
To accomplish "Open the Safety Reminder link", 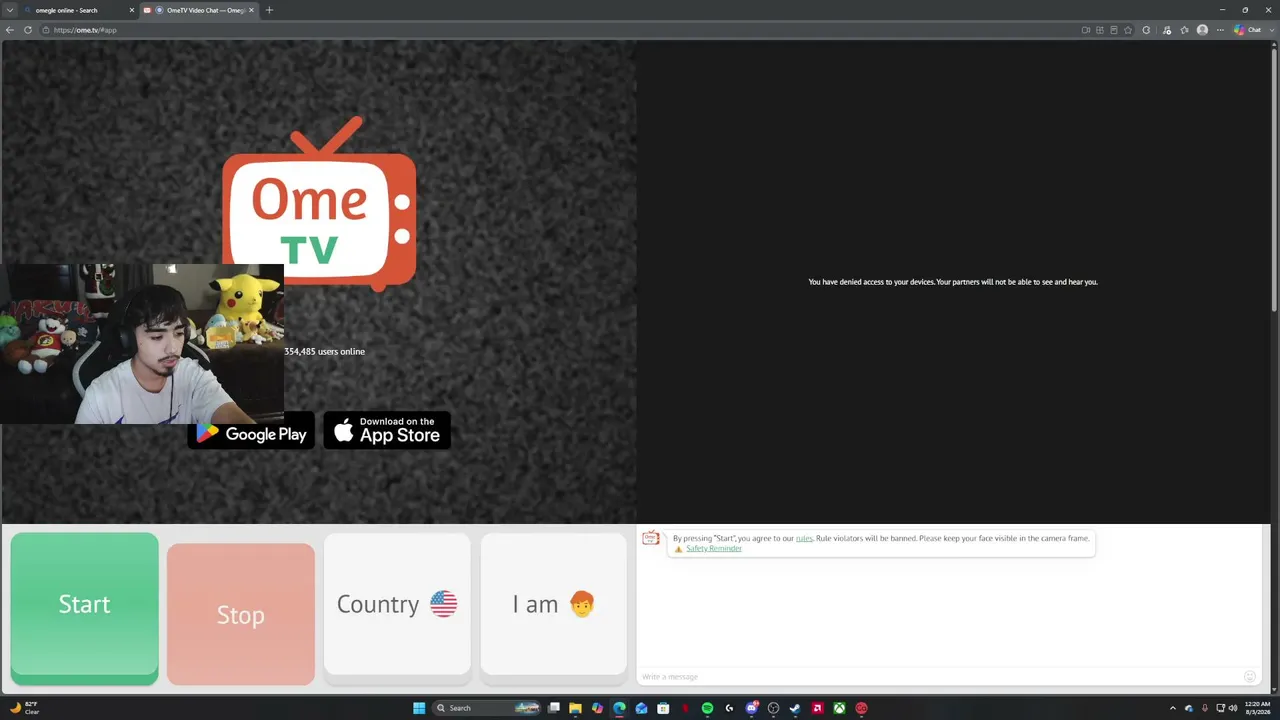I will [x=714, y=548].
